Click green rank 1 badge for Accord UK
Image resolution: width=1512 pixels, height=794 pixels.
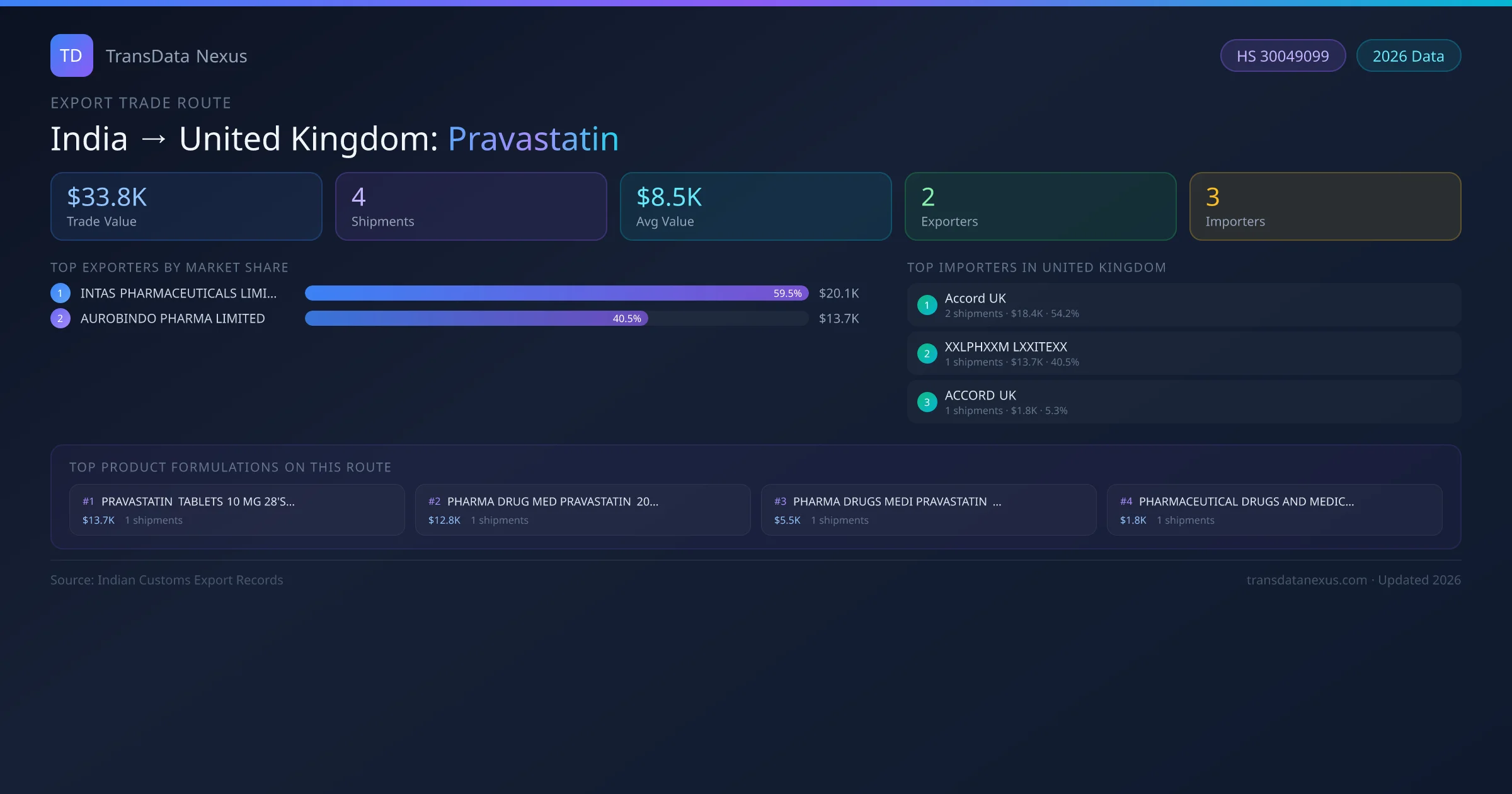click(927, 305)
